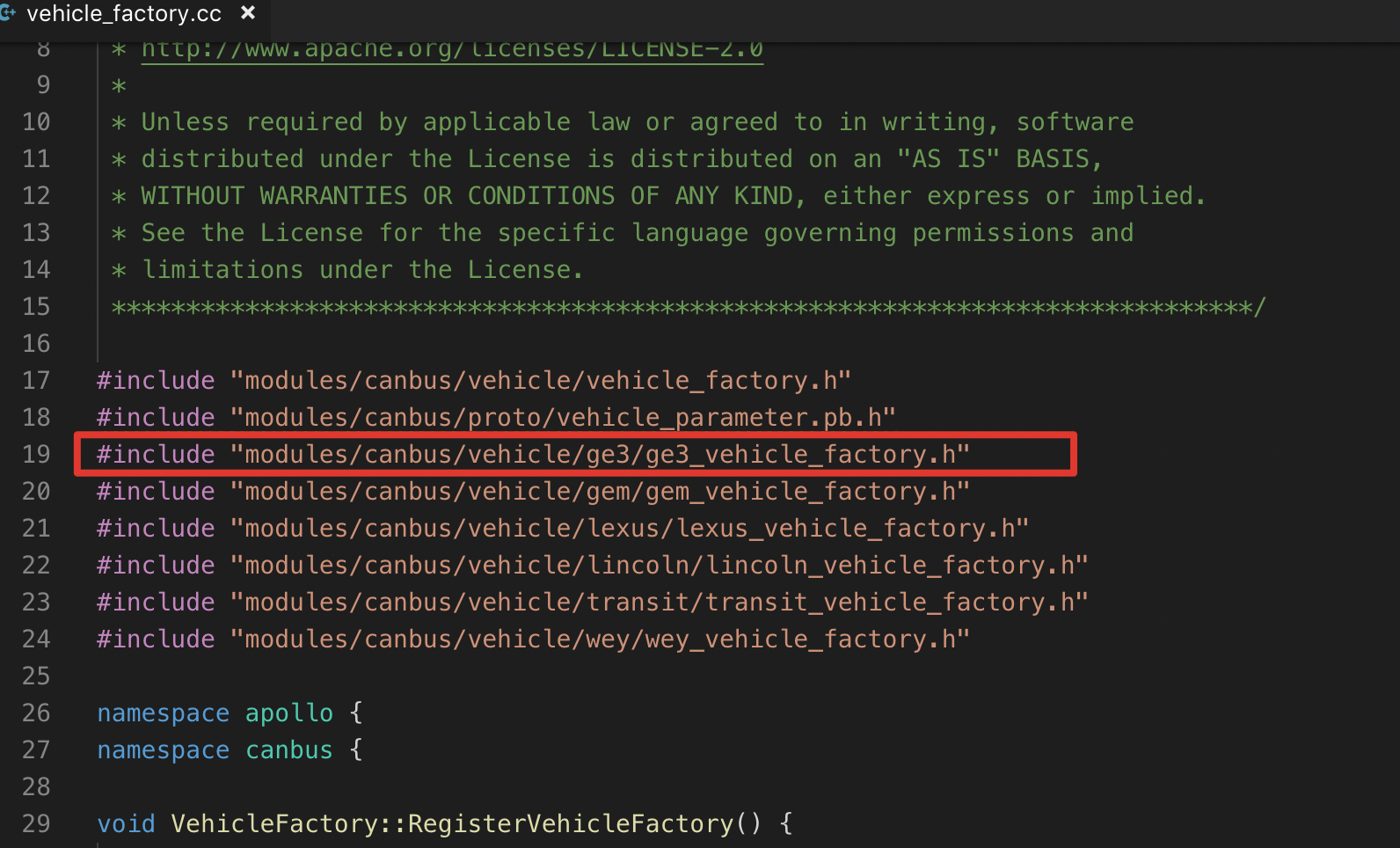Close the vehicle_factory.cc tab

tap(248, 13)
